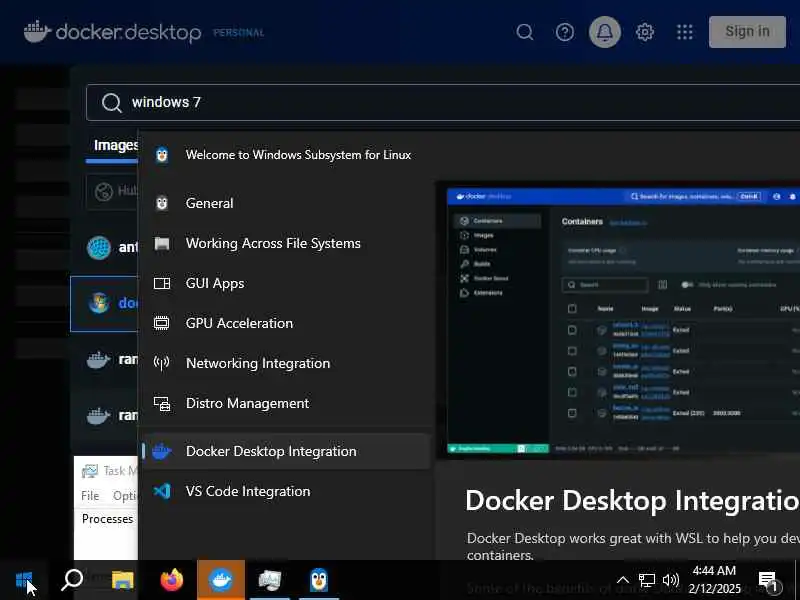The width and height of the screenshot is (800, 600).
Task: Open network icon in system tray
Action: [647, 580]
